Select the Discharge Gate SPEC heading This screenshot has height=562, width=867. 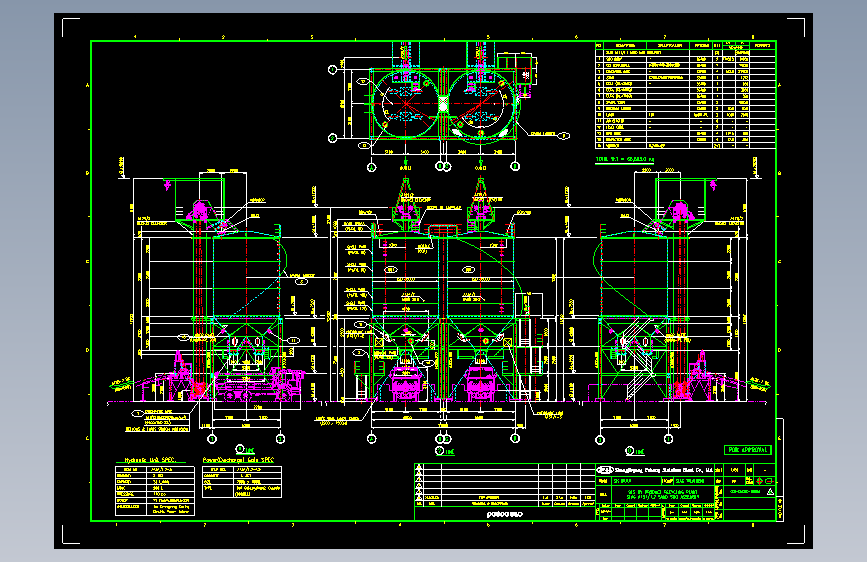(238, 460)
